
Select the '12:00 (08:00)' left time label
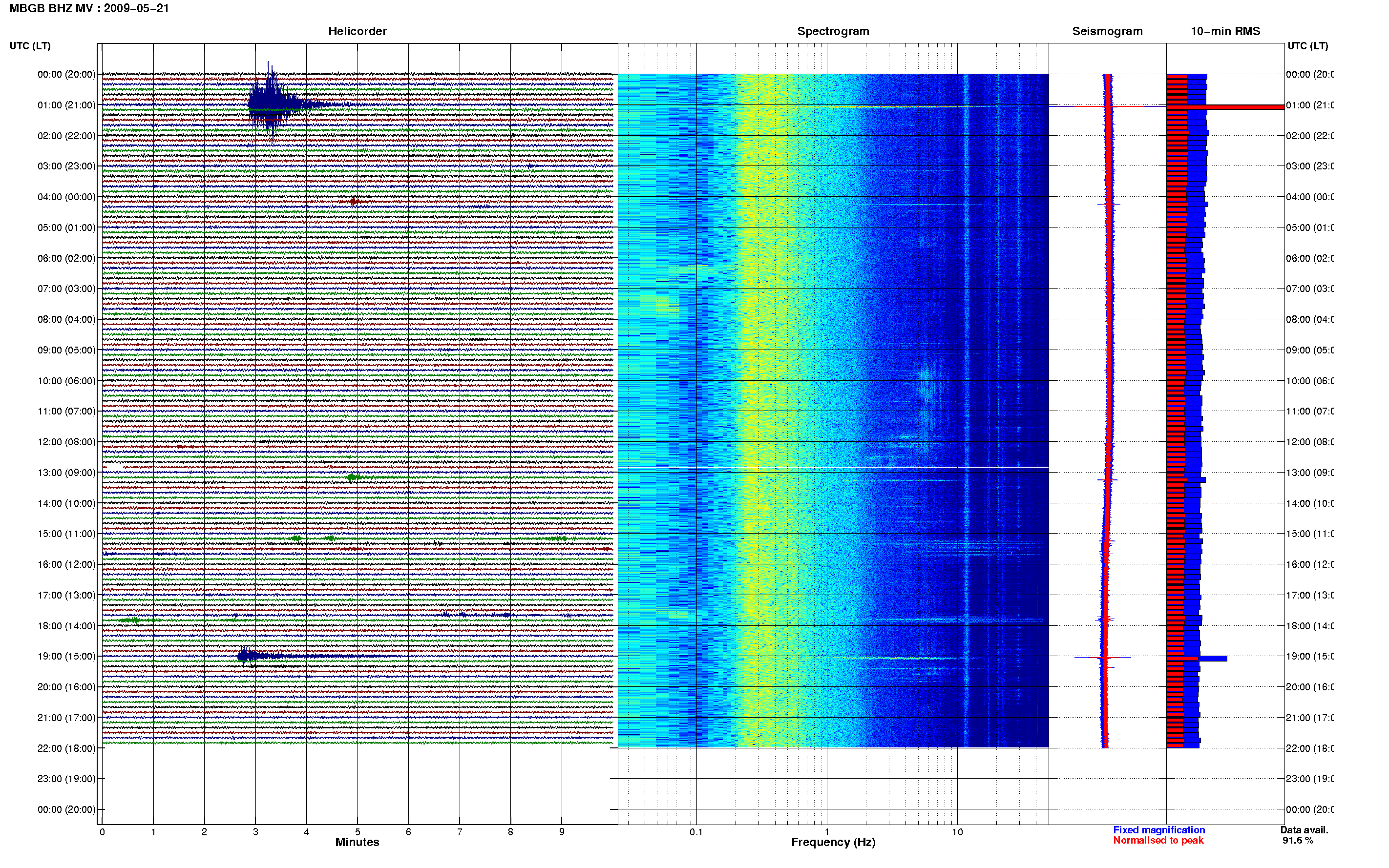coord(66,442)
